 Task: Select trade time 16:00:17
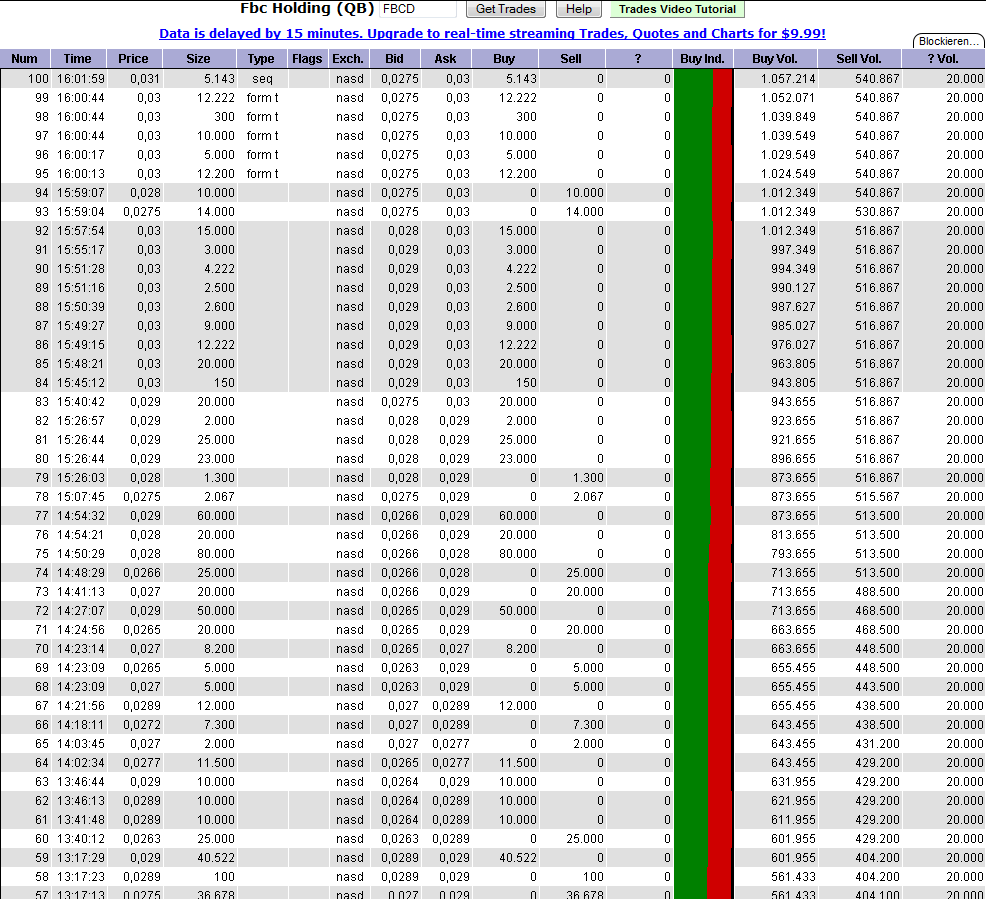click(81, 155)
